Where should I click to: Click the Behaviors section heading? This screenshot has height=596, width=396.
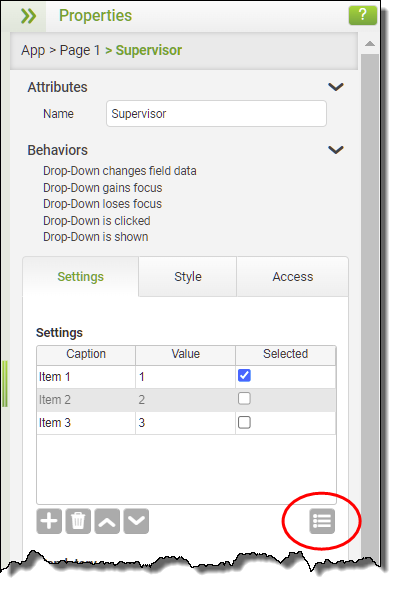tap(57, 150)
